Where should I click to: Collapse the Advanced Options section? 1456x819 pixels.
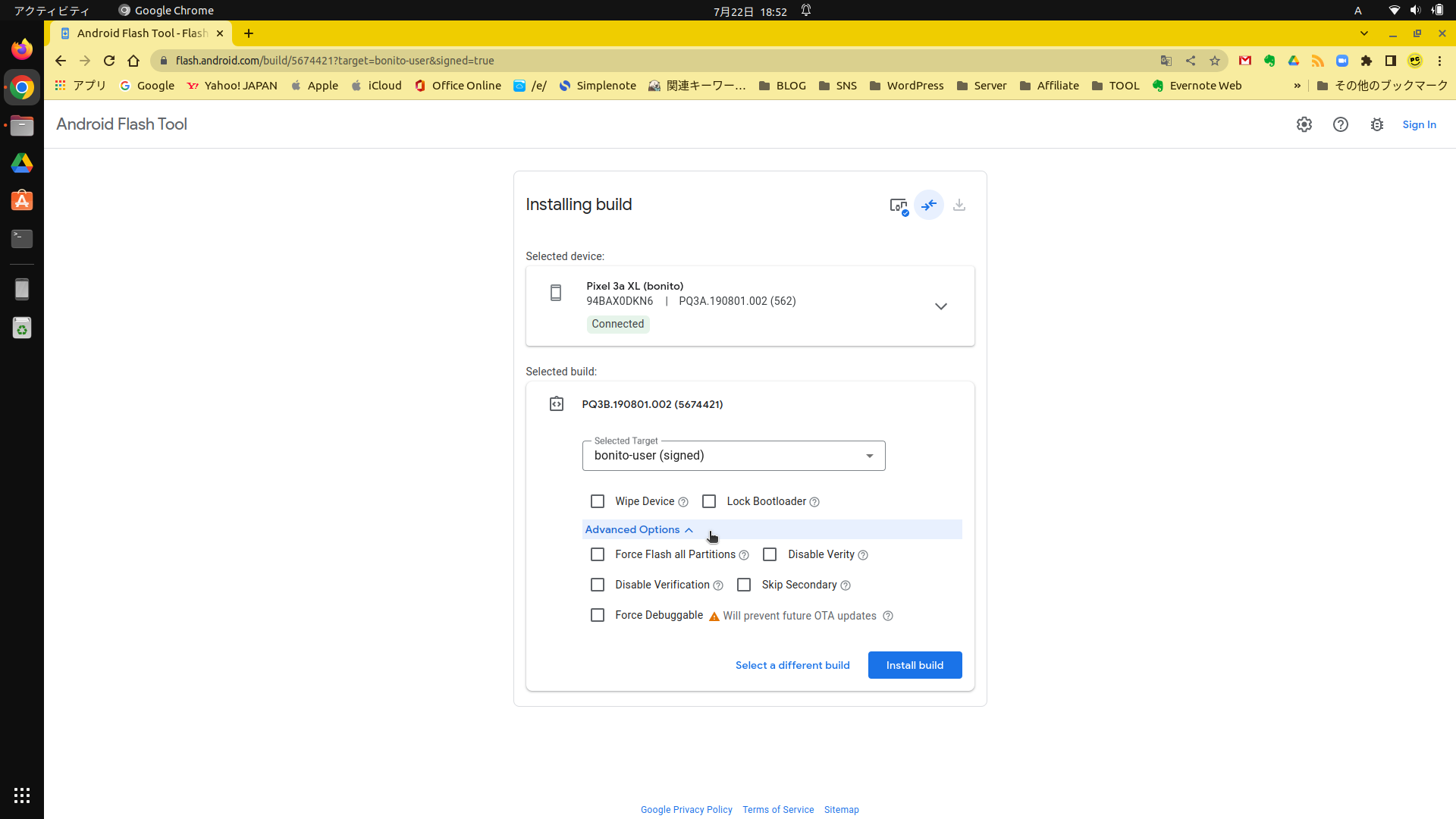point(639,529)
